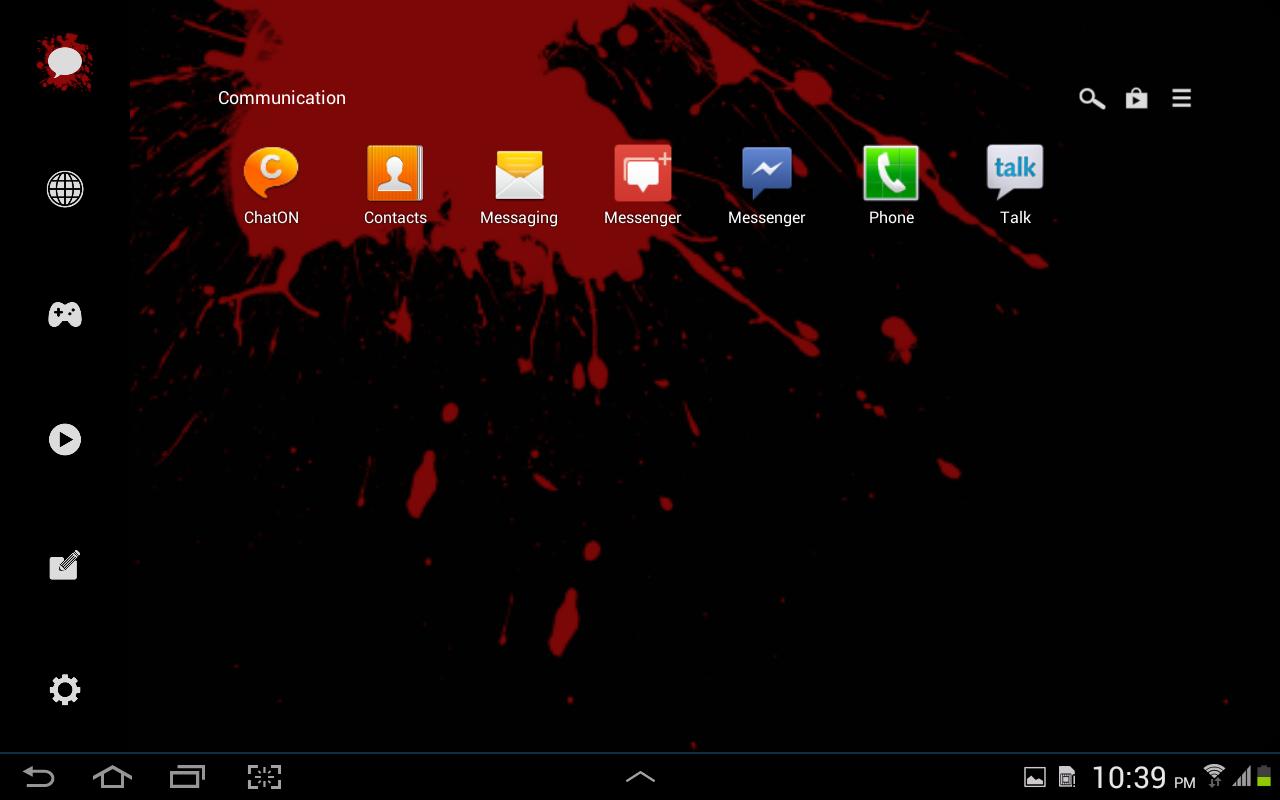
Task: Tap the search magnifier icon
Action: (1092, 98)
